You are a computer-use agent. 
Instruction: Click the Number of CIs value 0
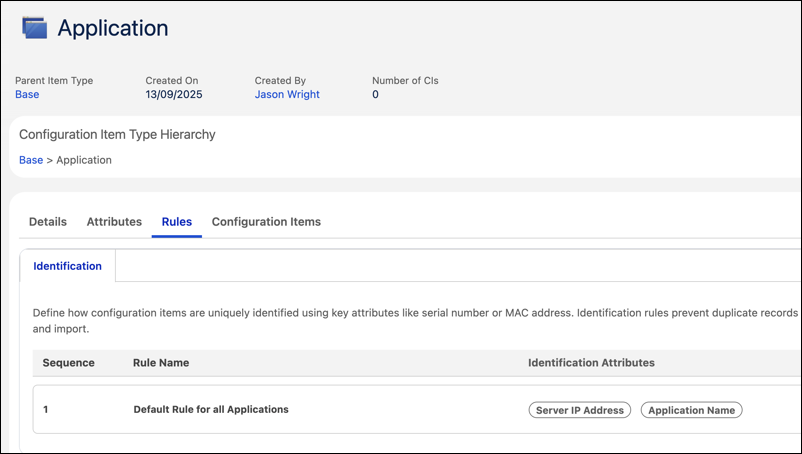click(375, 95)
